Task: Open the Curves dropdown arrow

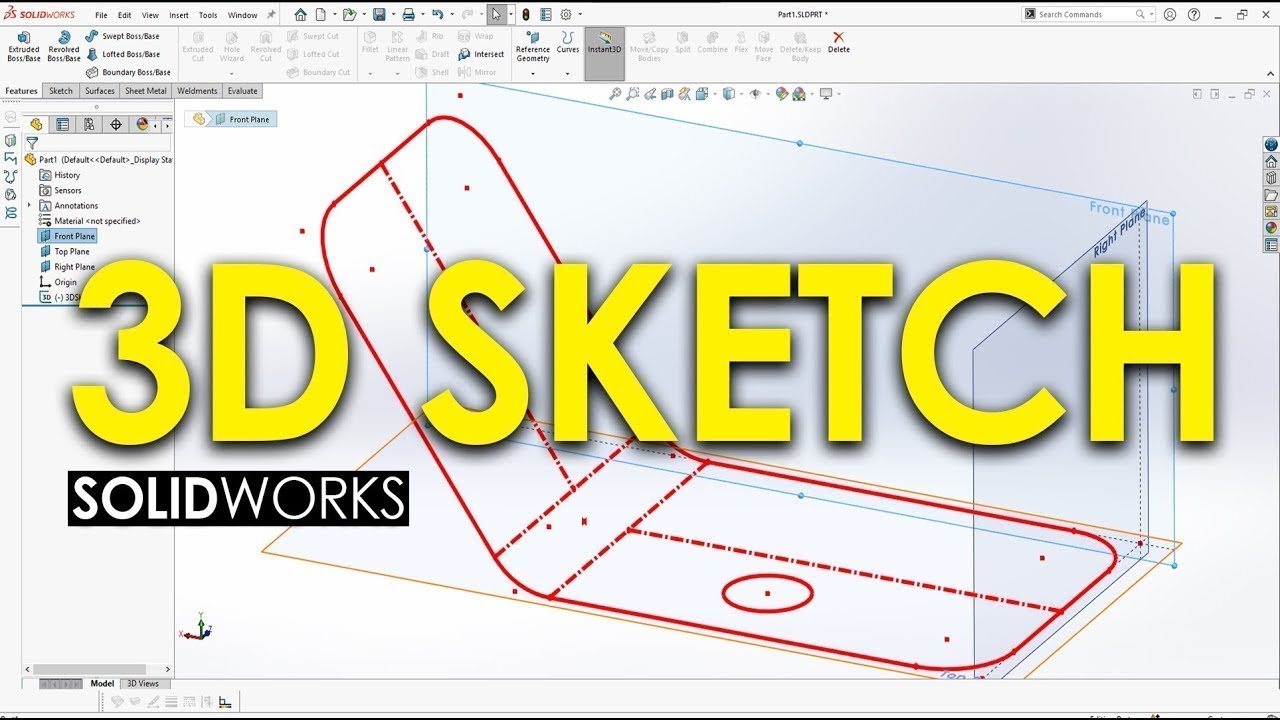Action: [x=567, y=73]
